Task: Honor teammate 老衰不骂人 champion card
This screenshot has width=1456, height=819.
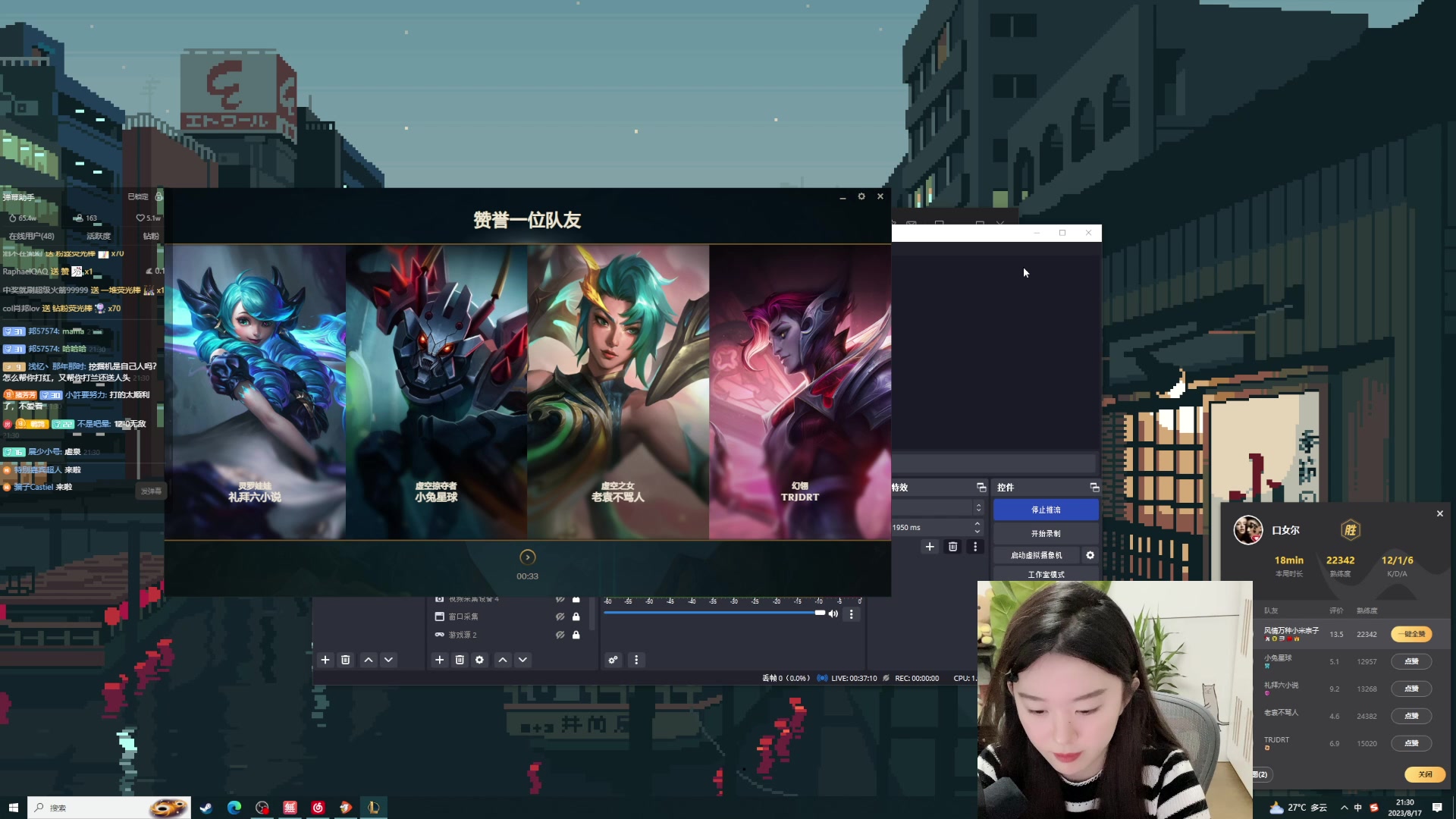Action: [618, 391]
